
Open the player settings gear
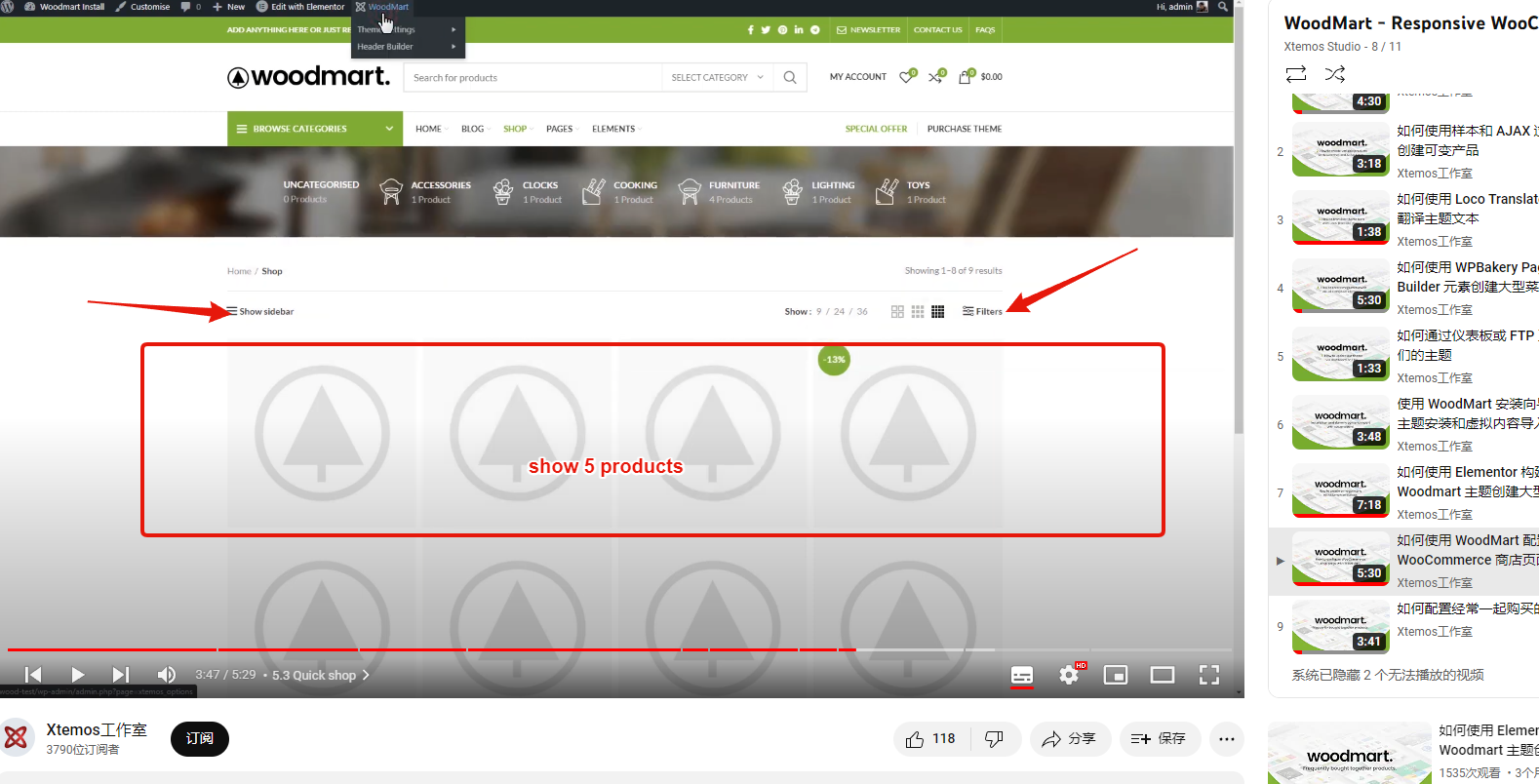click(x=1070, y=675)
